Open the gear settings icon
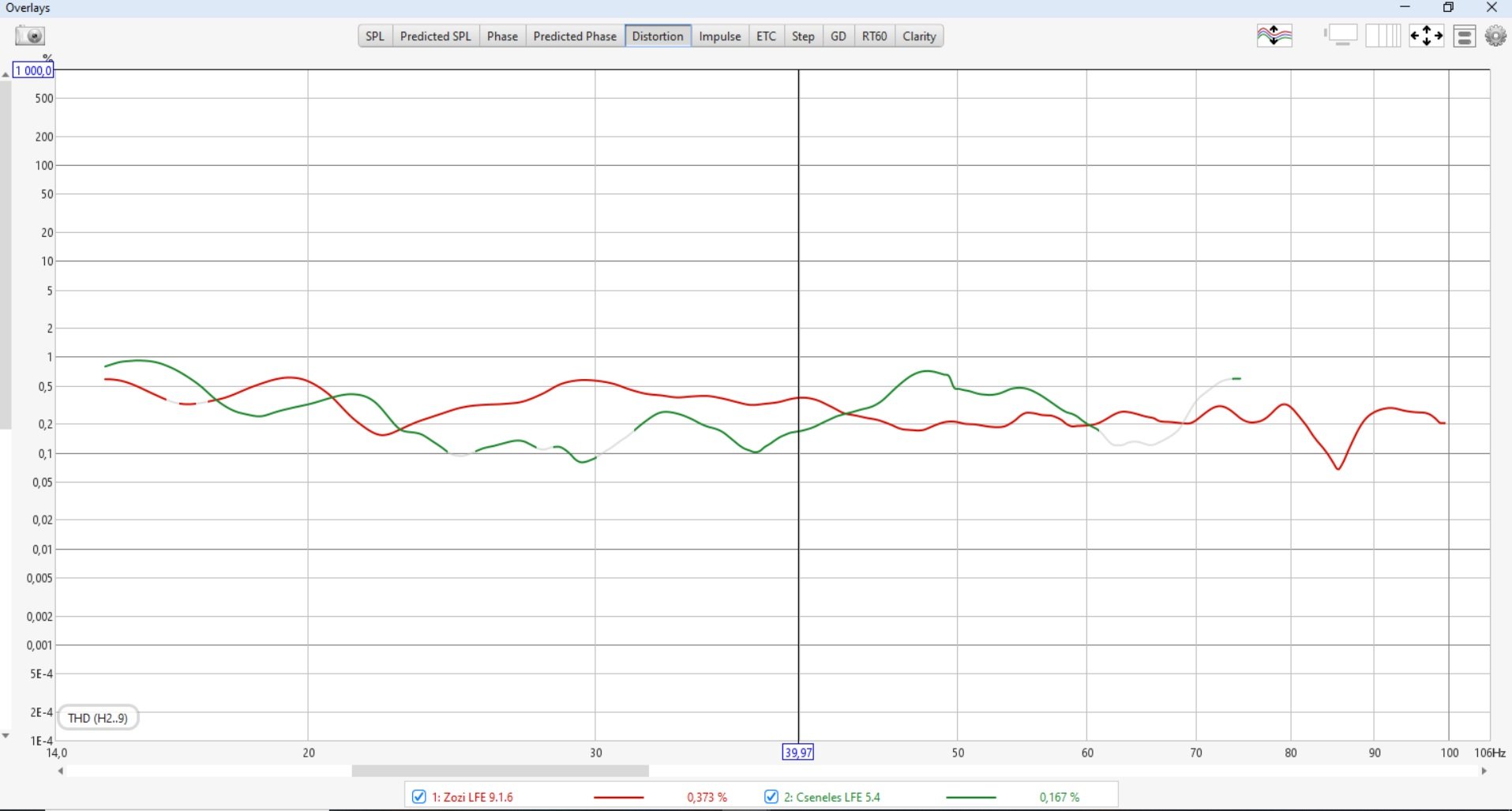The width and height of the screenshot is (1512, 811). (1495, 36)
